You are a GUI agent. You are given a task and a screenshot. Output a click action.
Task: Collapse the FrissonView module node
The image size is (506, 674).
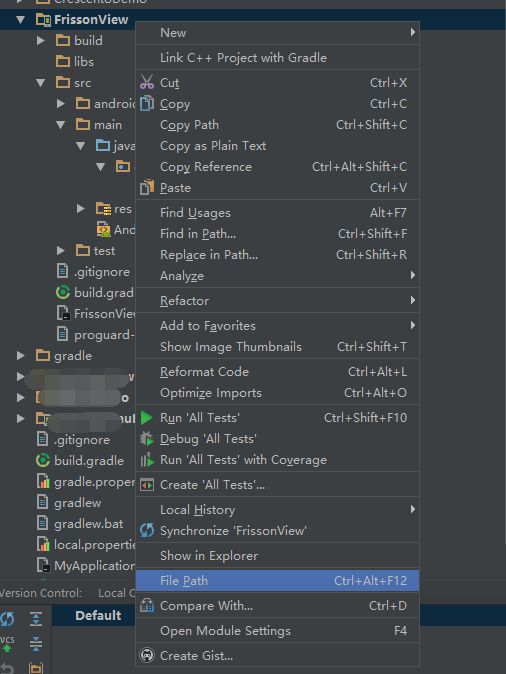[x=20, y=19]
